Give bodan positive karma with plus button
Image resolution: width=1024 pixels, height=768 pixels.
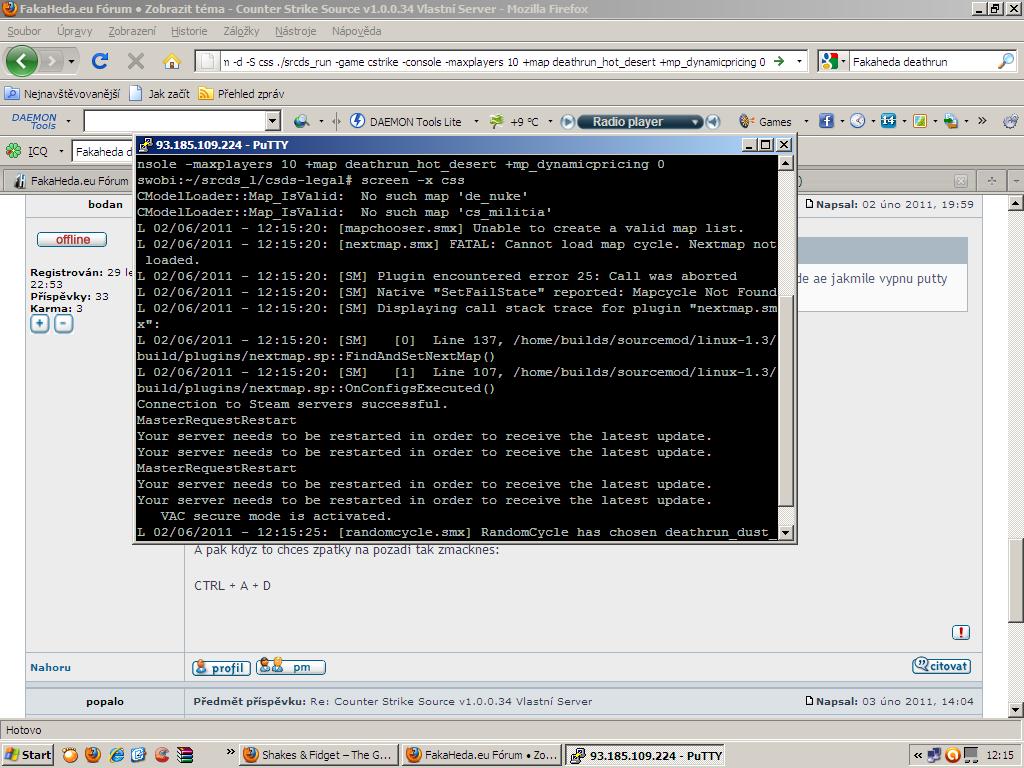point(40,323)
